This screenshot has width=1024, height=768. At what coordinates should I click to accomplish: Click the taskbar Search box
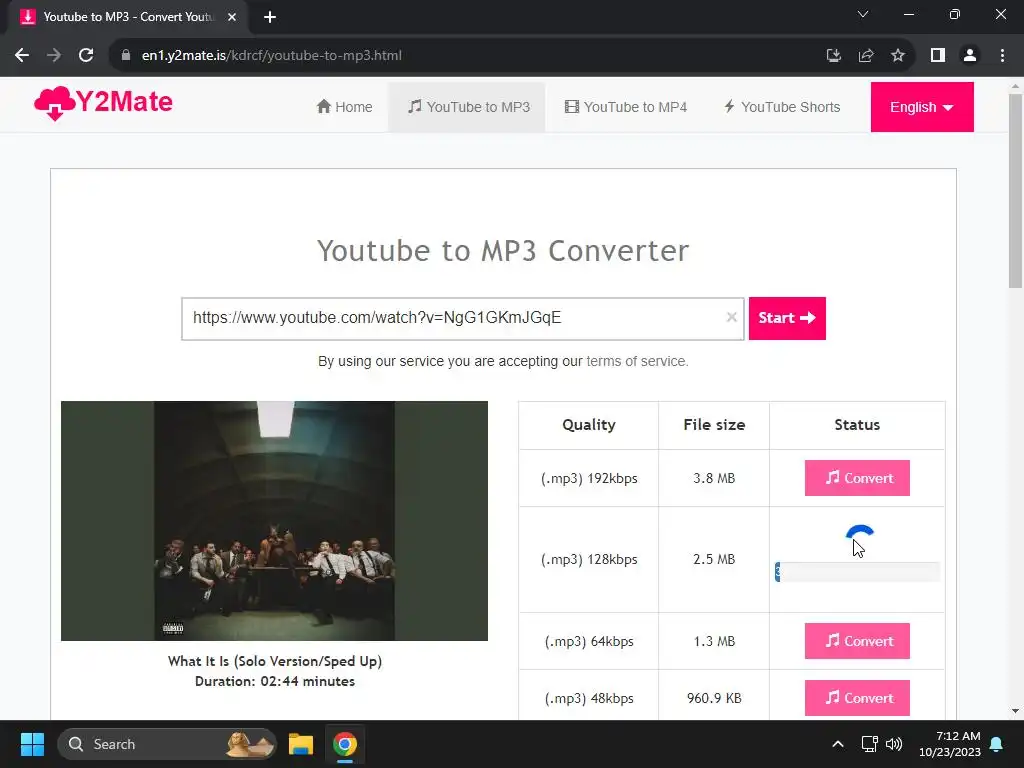tap(167, 744)
